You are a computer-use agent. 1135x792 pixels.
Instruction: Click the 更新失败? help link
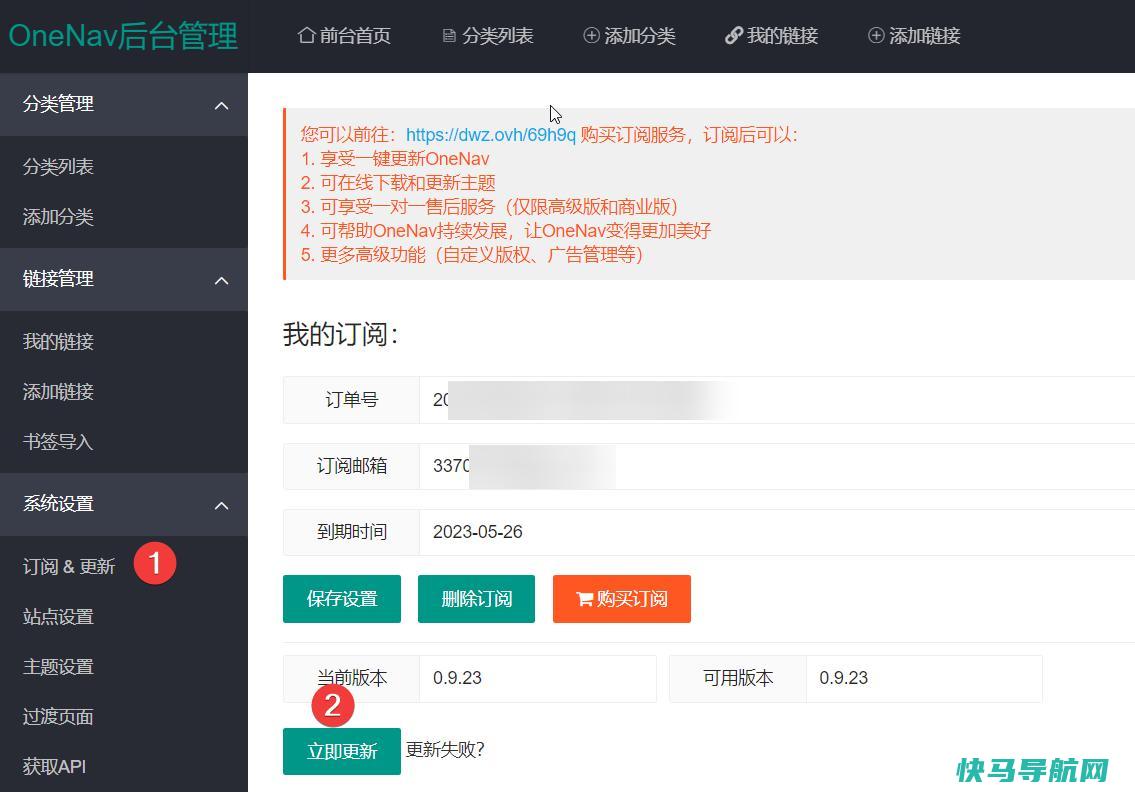[444, 750]
